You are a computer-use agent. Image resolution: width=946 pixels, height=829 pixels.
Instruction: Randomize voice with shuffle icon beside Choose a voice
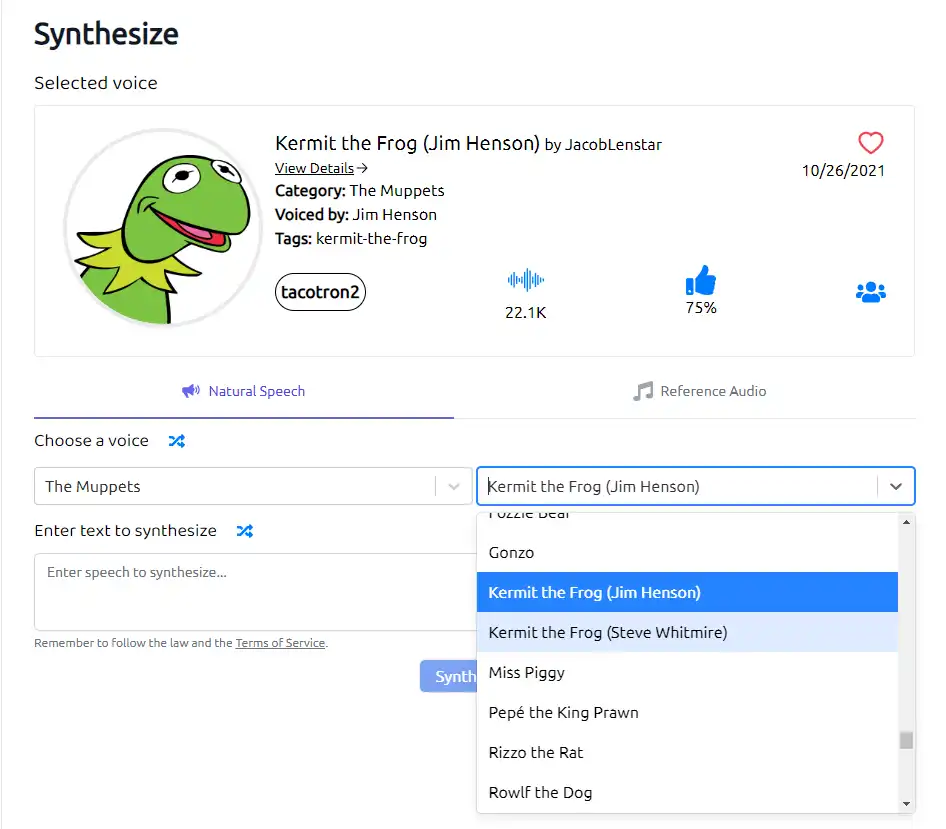tap(177, 441)
